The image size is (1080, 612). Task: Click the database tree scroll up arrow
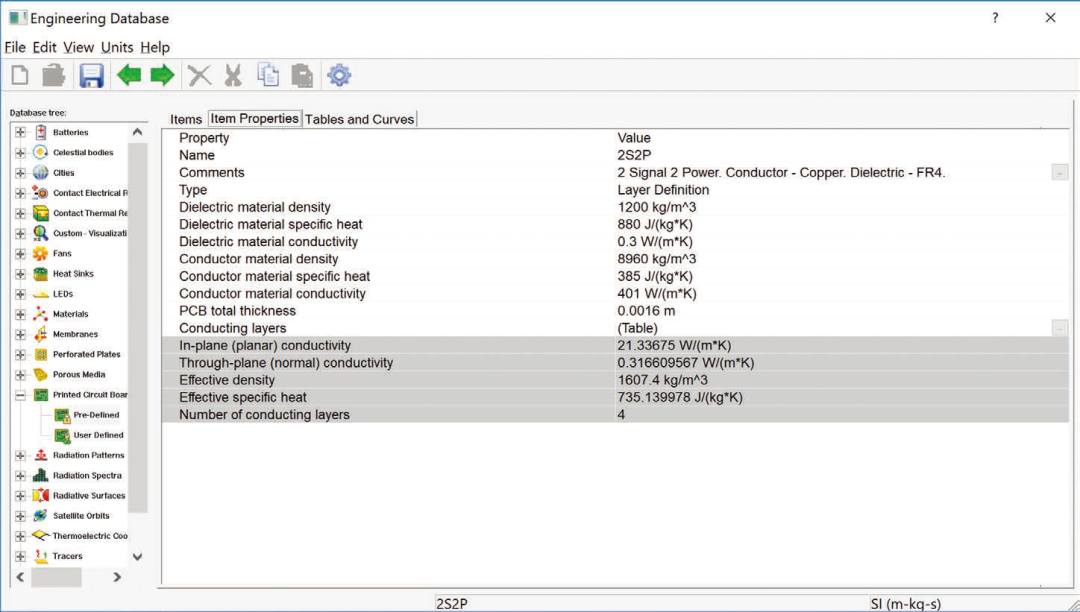[138, 132]
